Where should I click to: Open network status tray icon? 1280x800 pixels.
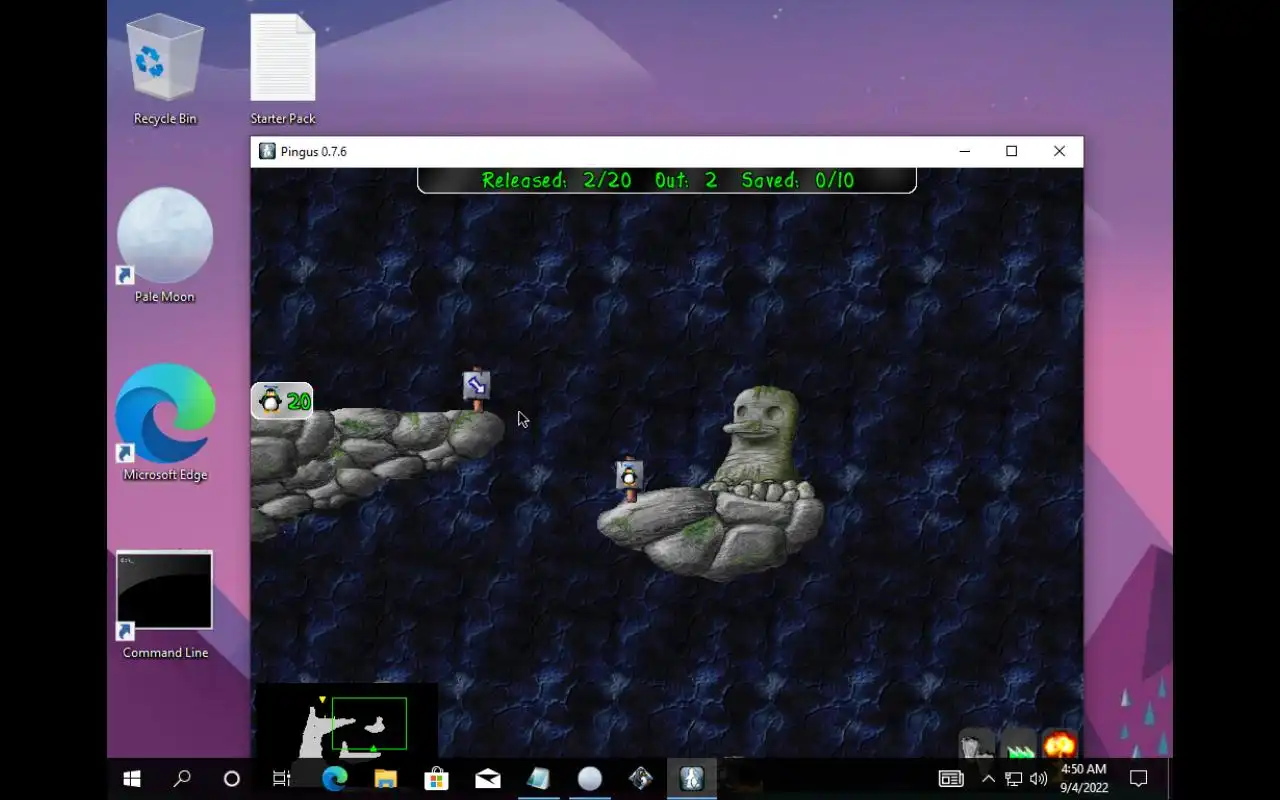coord(1014,779)
